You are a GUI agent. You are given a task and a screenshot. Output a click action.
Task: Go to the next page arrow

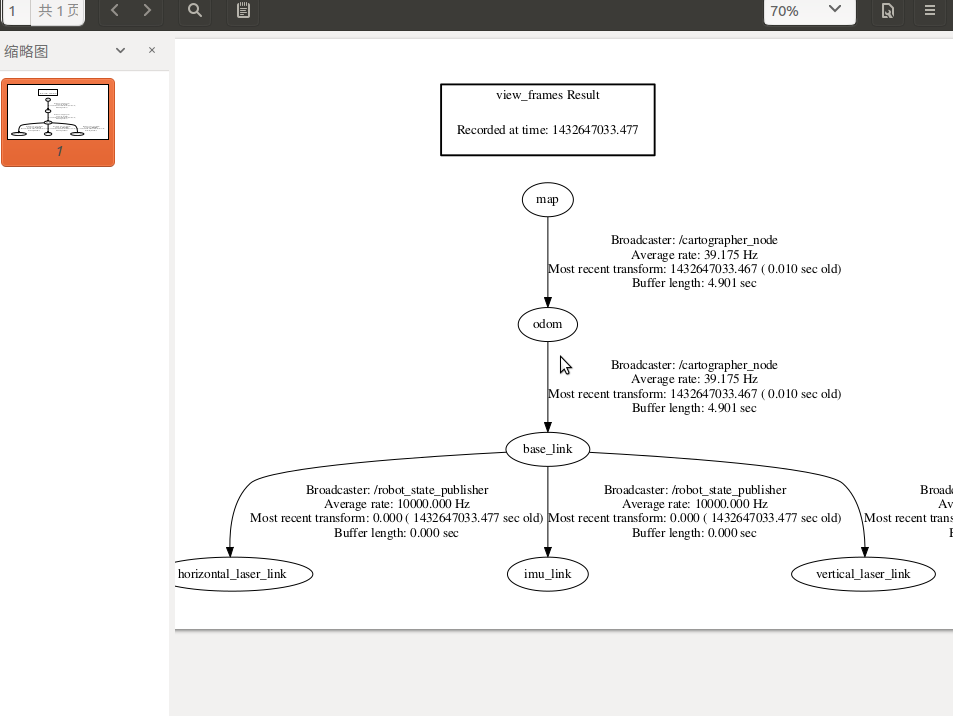click(x=147, y=10)
